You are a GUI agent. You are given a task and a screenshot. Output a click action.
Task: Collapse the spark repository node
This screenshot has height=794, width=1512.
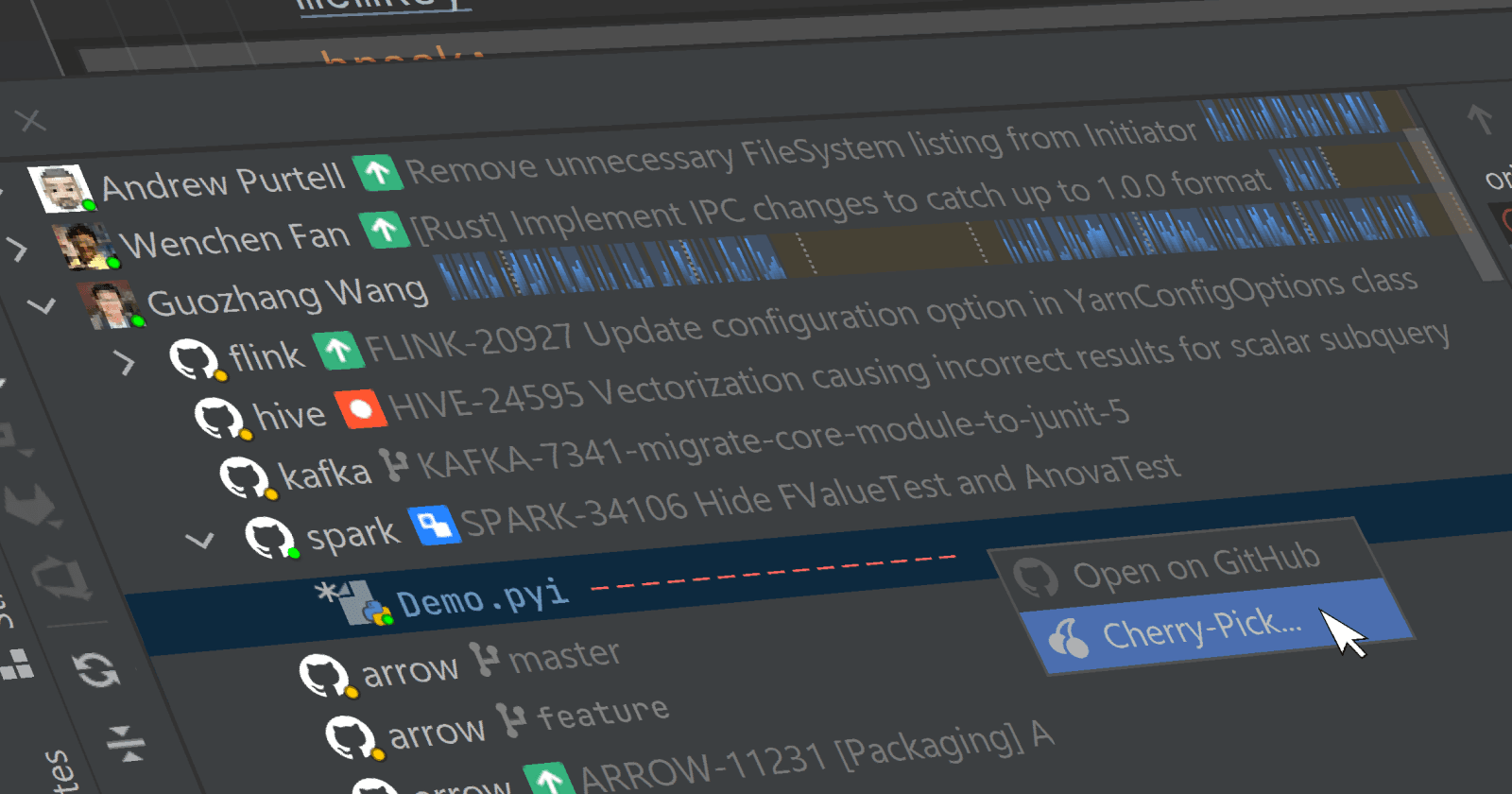tap(199, 541)
